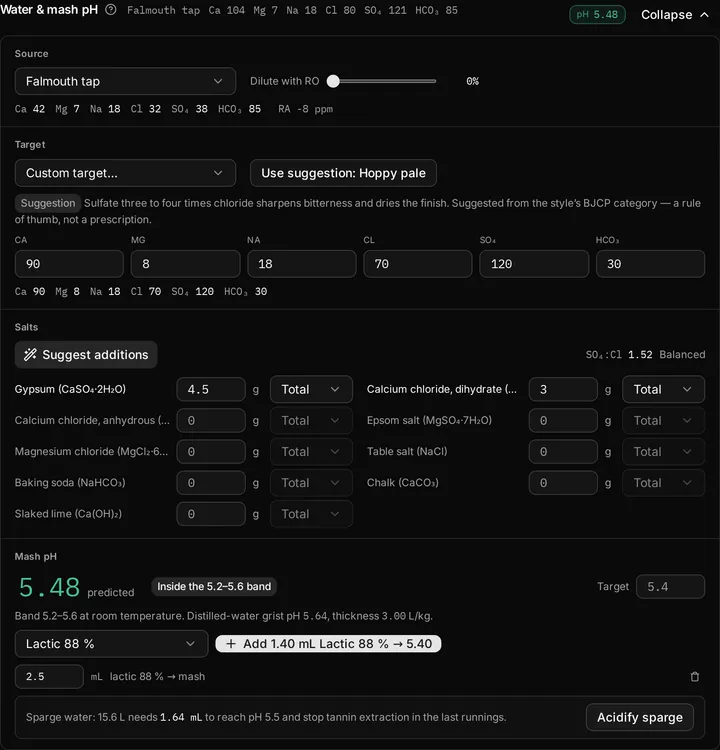The image size is (720, 750).
Task: Click the pH 5.48 badge in header
Action: (x=597, y=15)
